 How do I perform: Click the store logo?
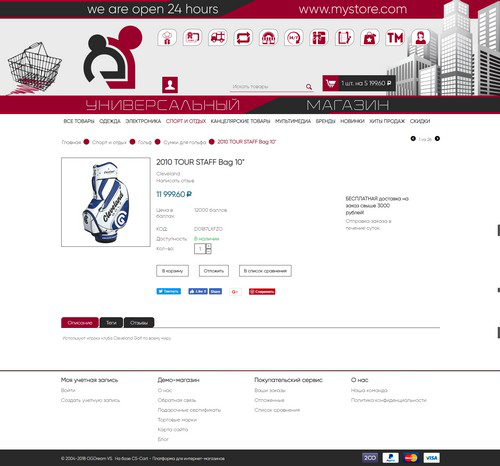[x=113, y=57]
